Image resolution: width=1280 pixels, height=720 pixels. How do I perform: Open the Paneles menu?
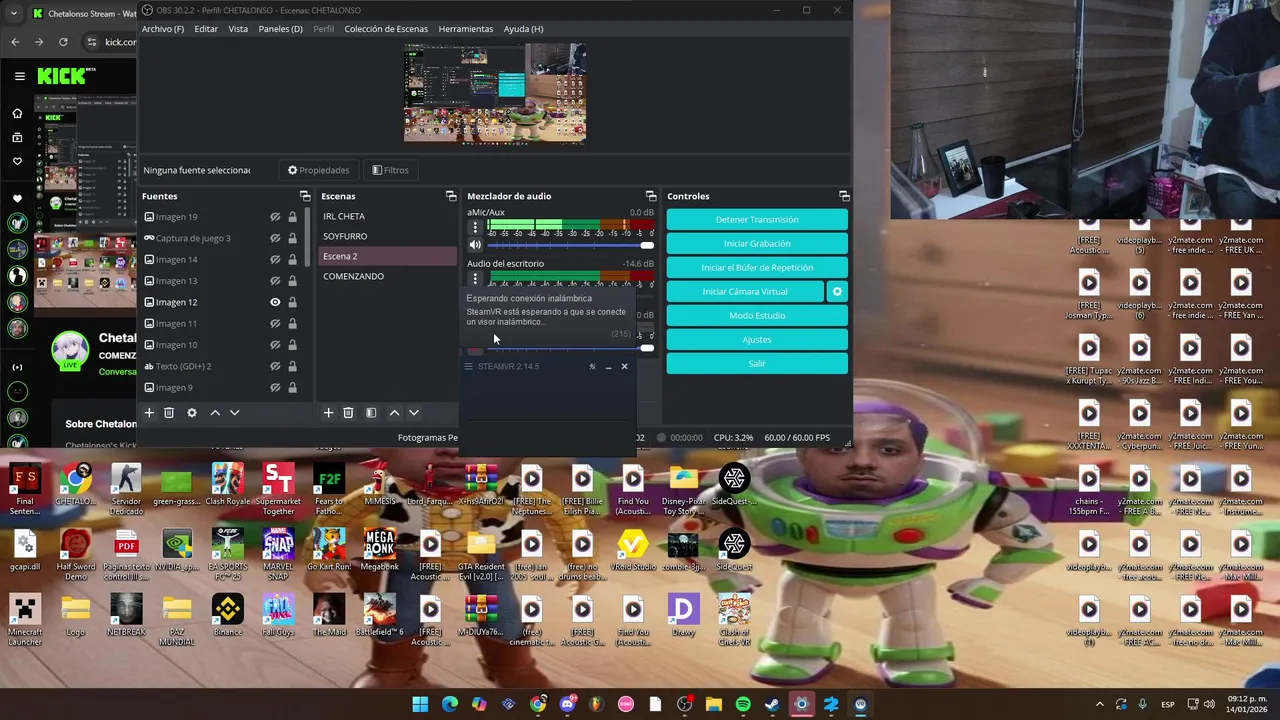coord(280,29)
